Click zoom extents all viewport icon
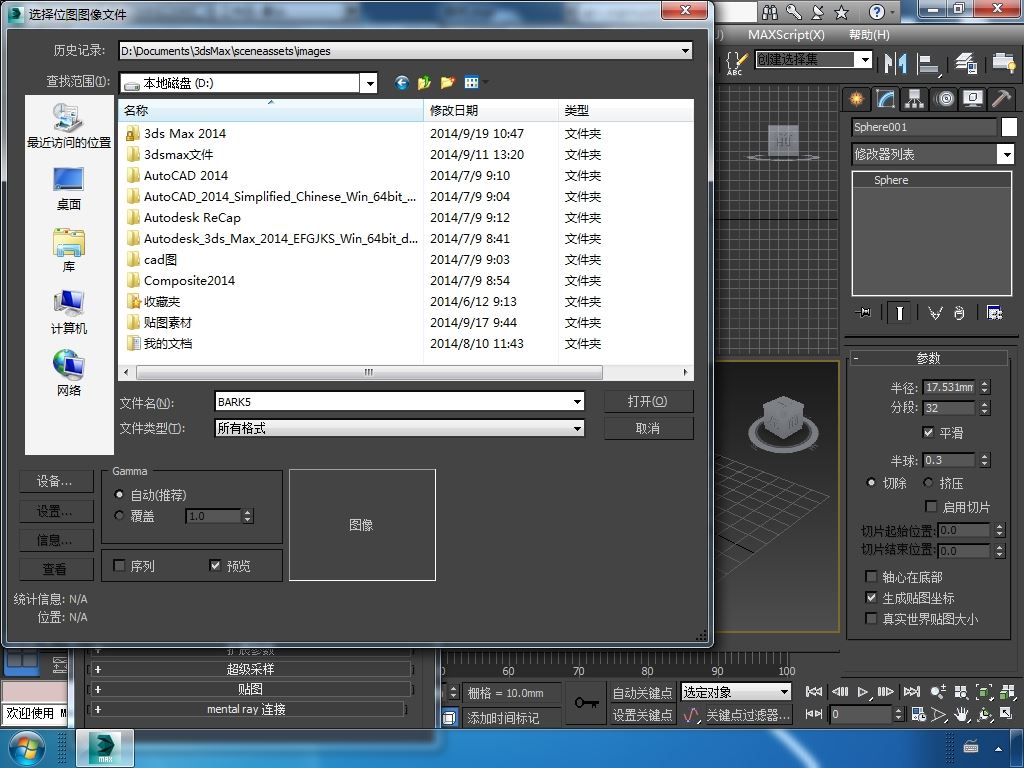The image size is (1024, 768). (1007, 692)
